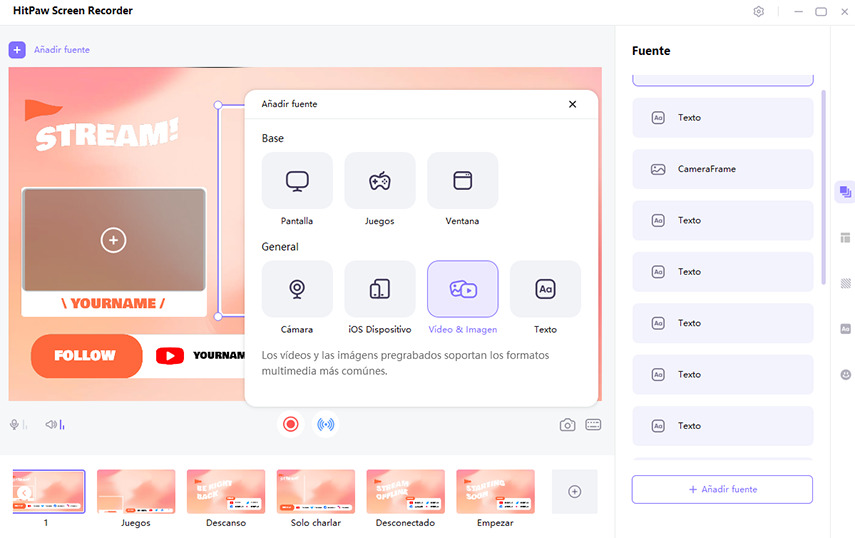Start recording with the red record button

291,424
